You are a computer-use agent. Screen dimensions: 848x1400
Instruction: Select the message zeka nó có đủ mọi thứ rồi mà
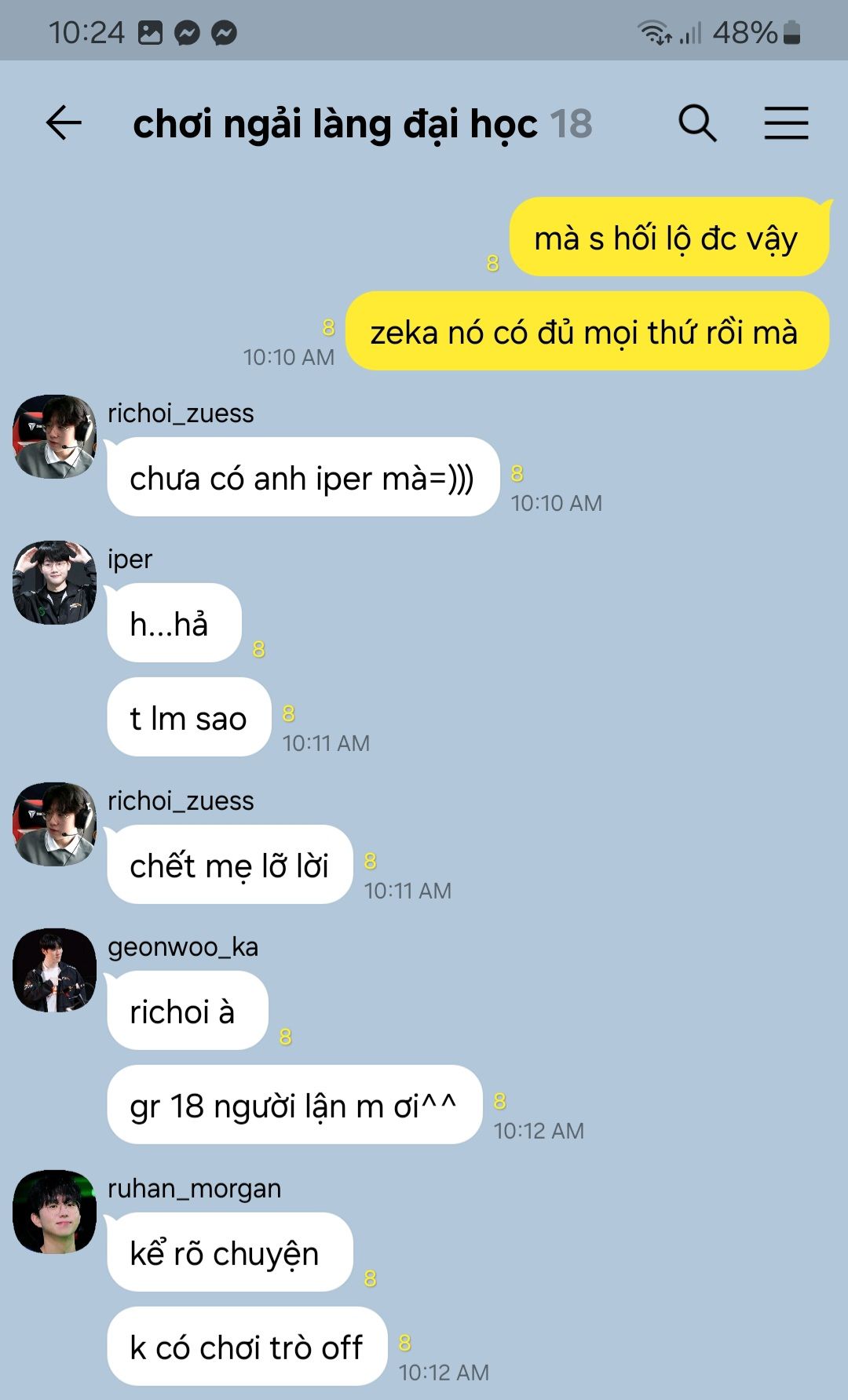coord(587,331)
